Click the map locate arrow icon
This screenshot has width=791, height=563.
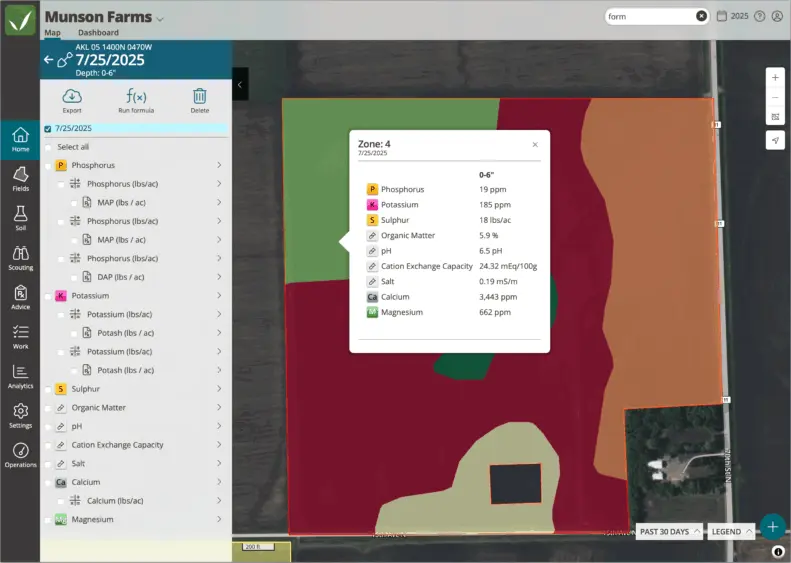click(x=775, y=139)
